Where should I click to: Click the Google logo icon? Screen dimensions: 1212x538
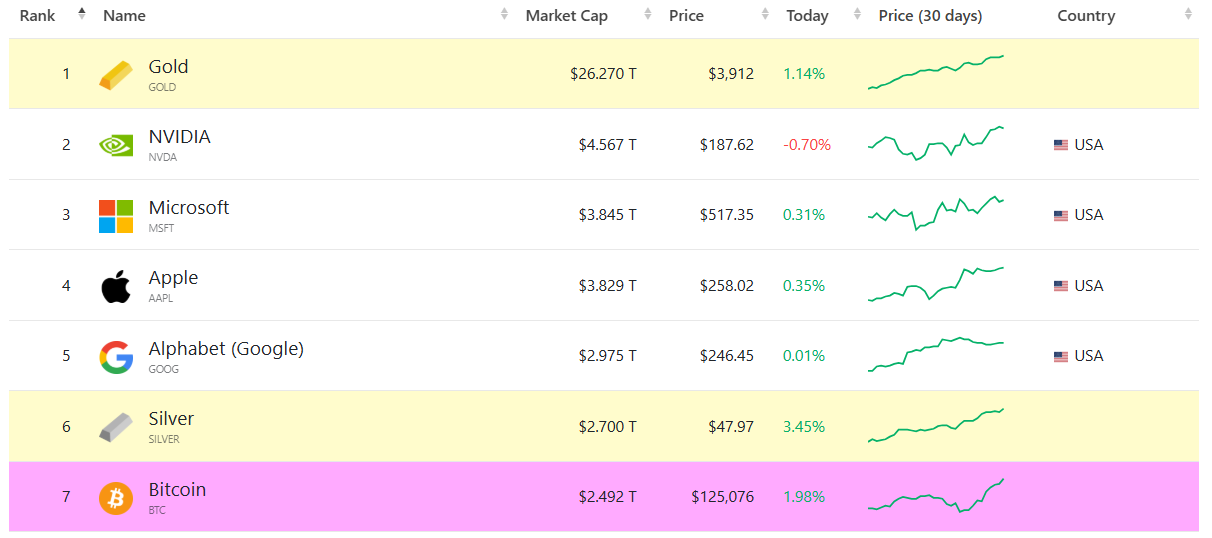(x=115, y=357)
